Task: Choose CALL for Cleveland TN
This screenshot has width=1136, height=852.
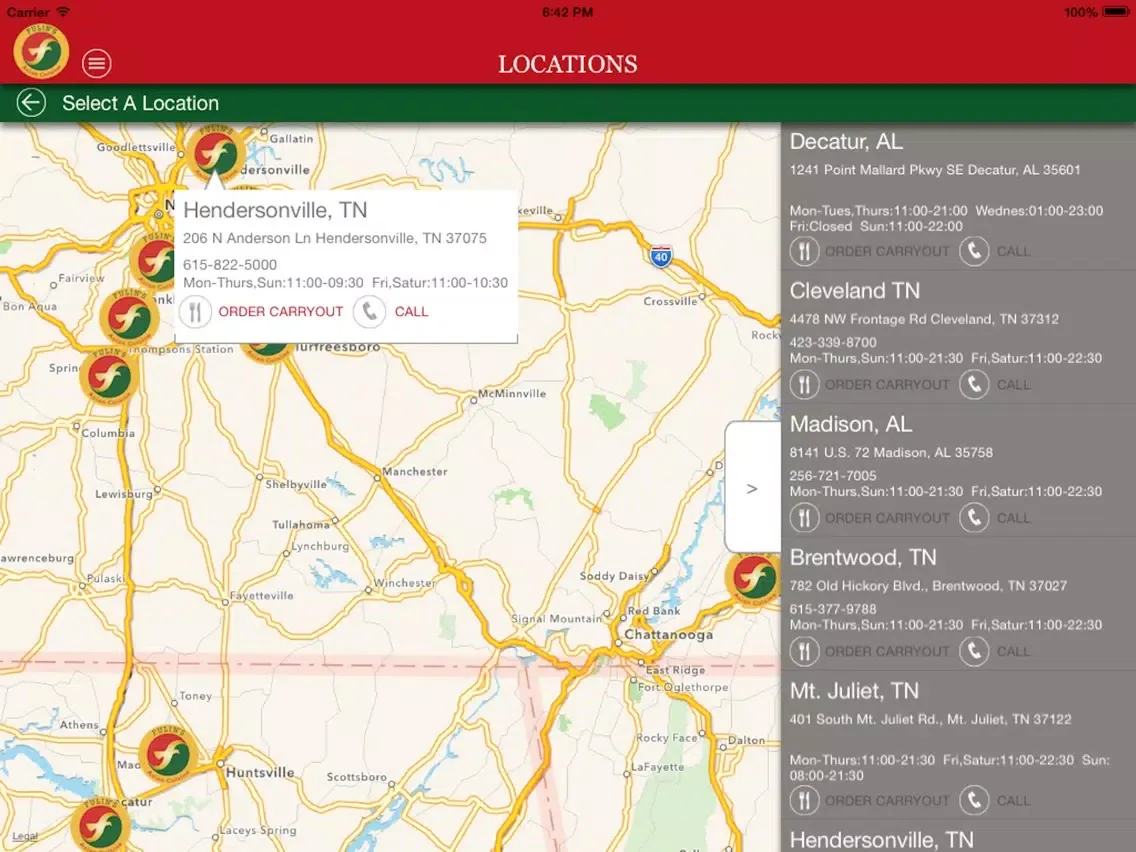Action: pos(1013,385)
